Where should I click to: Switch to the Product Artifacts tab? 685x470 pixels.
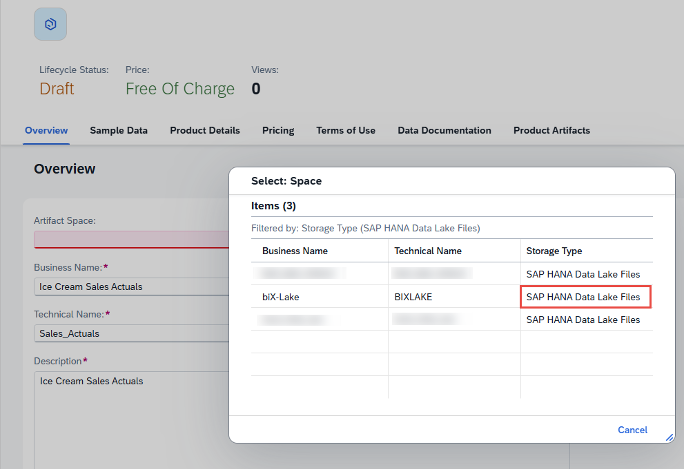pyautogui.click(x=551, y=131)
